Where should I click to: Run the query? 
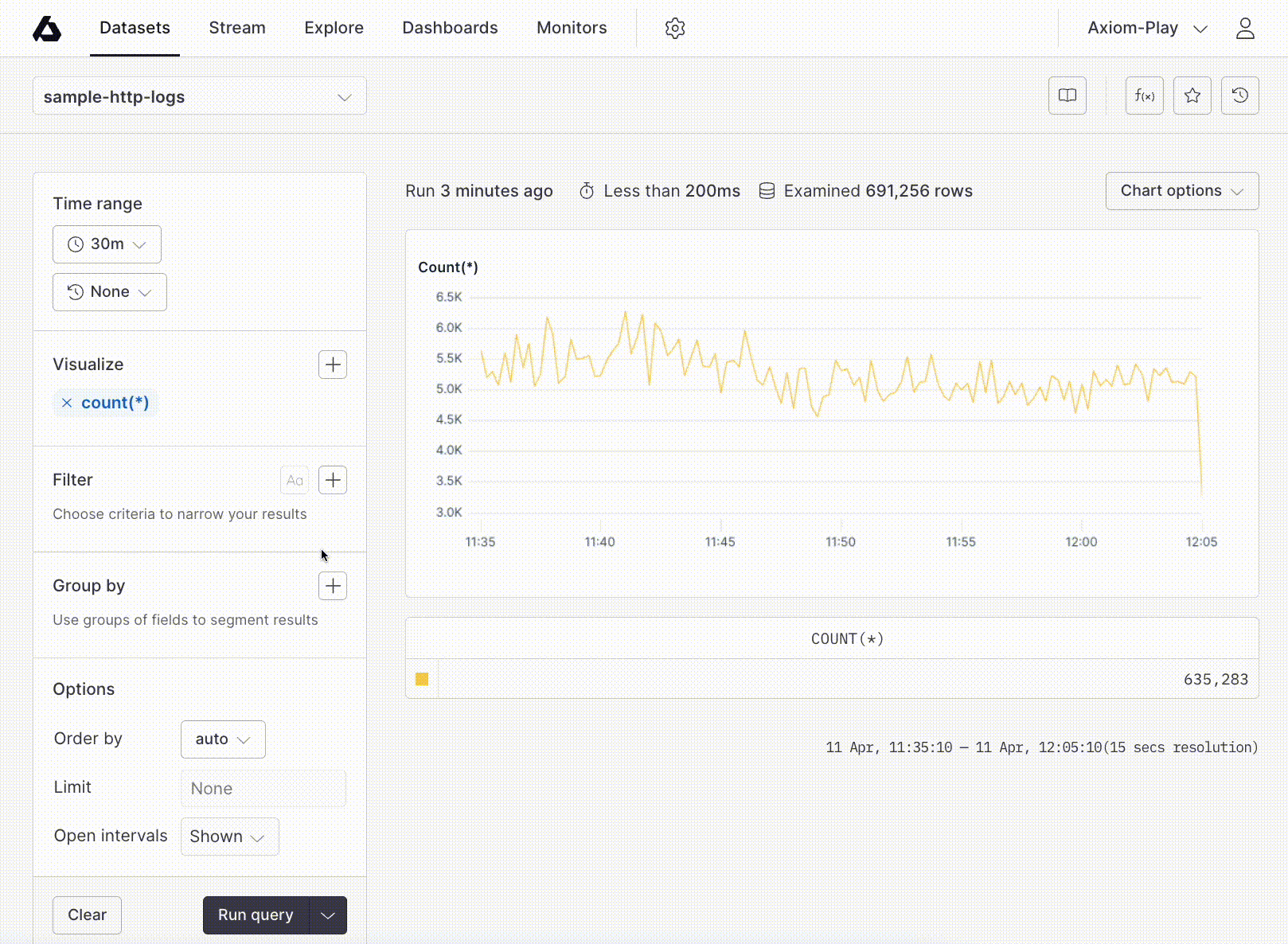(255, 915)
